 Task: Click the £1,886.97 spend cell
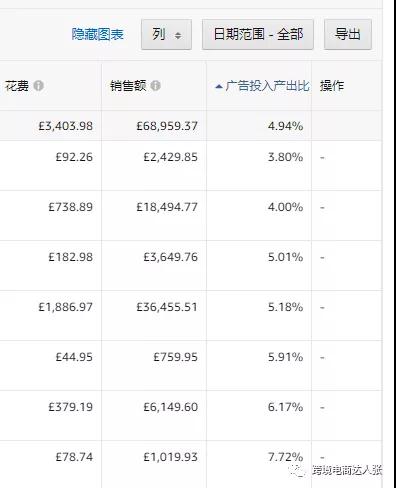click(x=66, y=307)
